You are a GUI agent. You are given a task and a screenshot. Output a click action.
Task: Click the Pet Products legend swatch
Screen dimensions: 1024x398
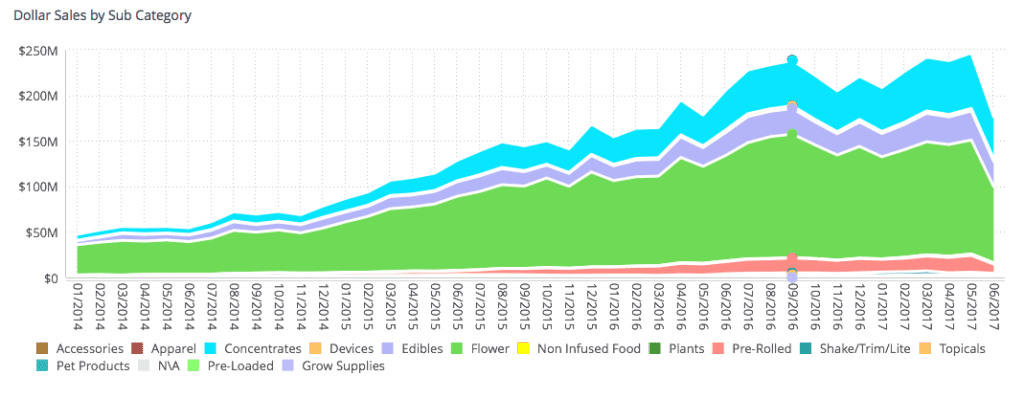coord(42,366)
